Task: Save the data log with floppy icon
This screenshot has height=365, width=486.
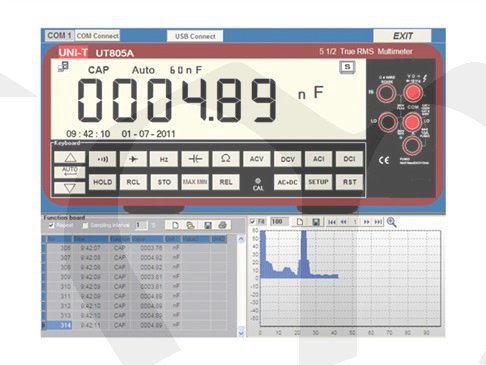Action: tap(207, 225)
